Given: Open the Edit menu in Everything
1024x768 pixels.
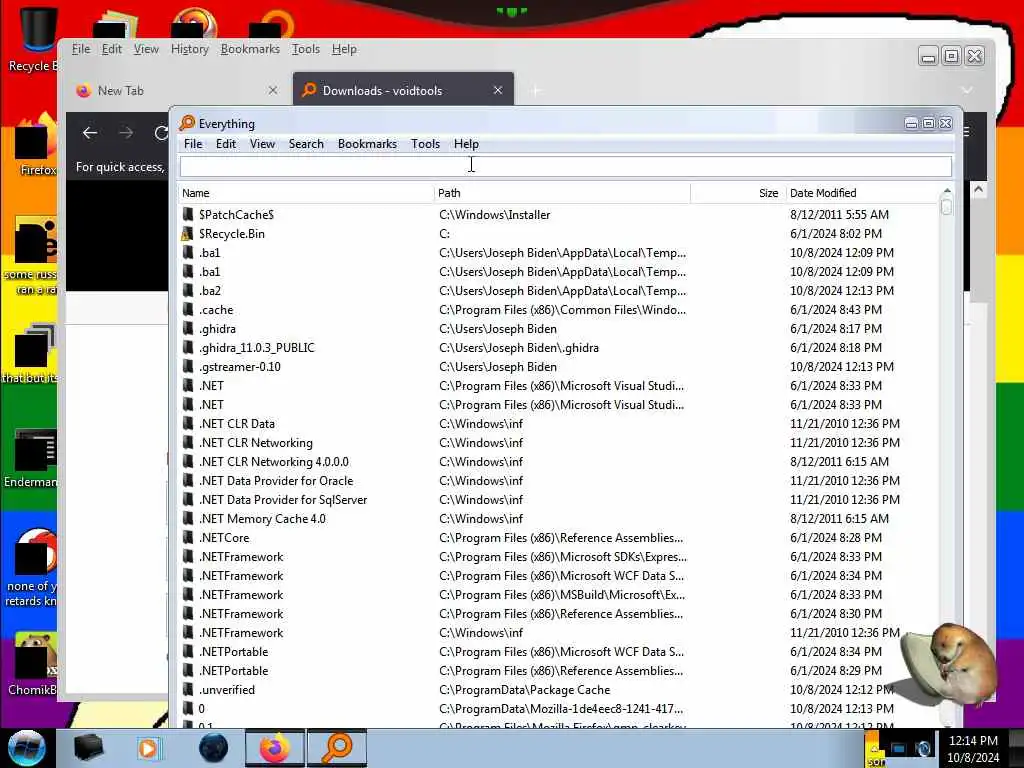Looking at the screenshot, I should [x=225, y=144].
